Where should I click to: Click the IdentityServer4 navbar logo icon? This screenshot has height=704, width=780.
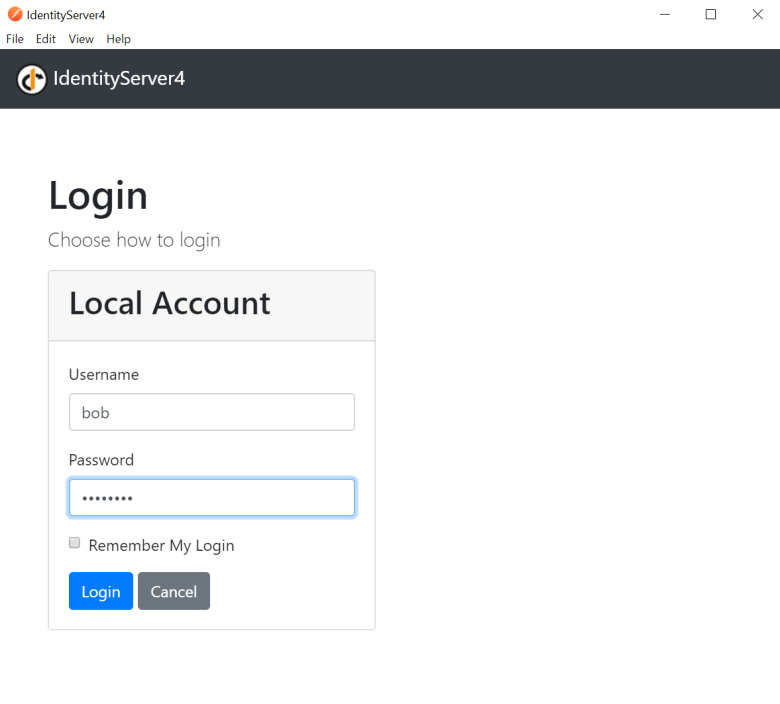31,79
